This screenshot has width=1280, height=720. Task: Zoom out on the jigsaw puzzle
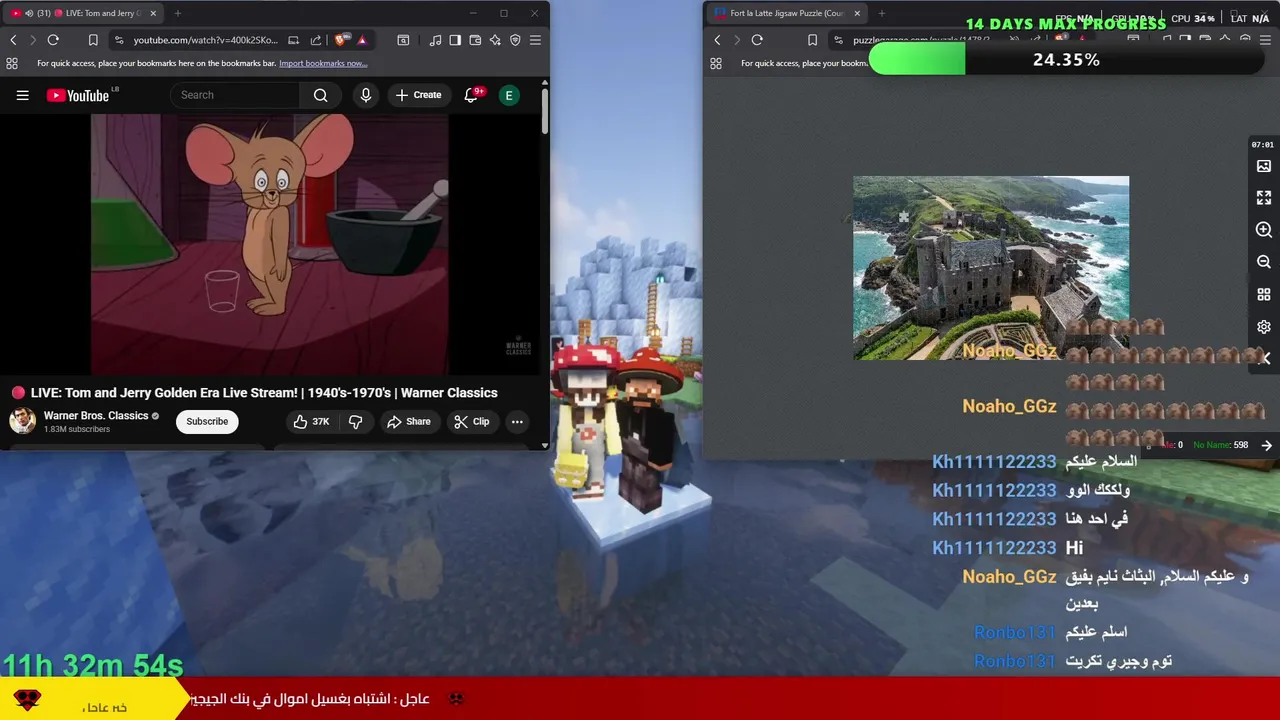tap(1264, 262)
